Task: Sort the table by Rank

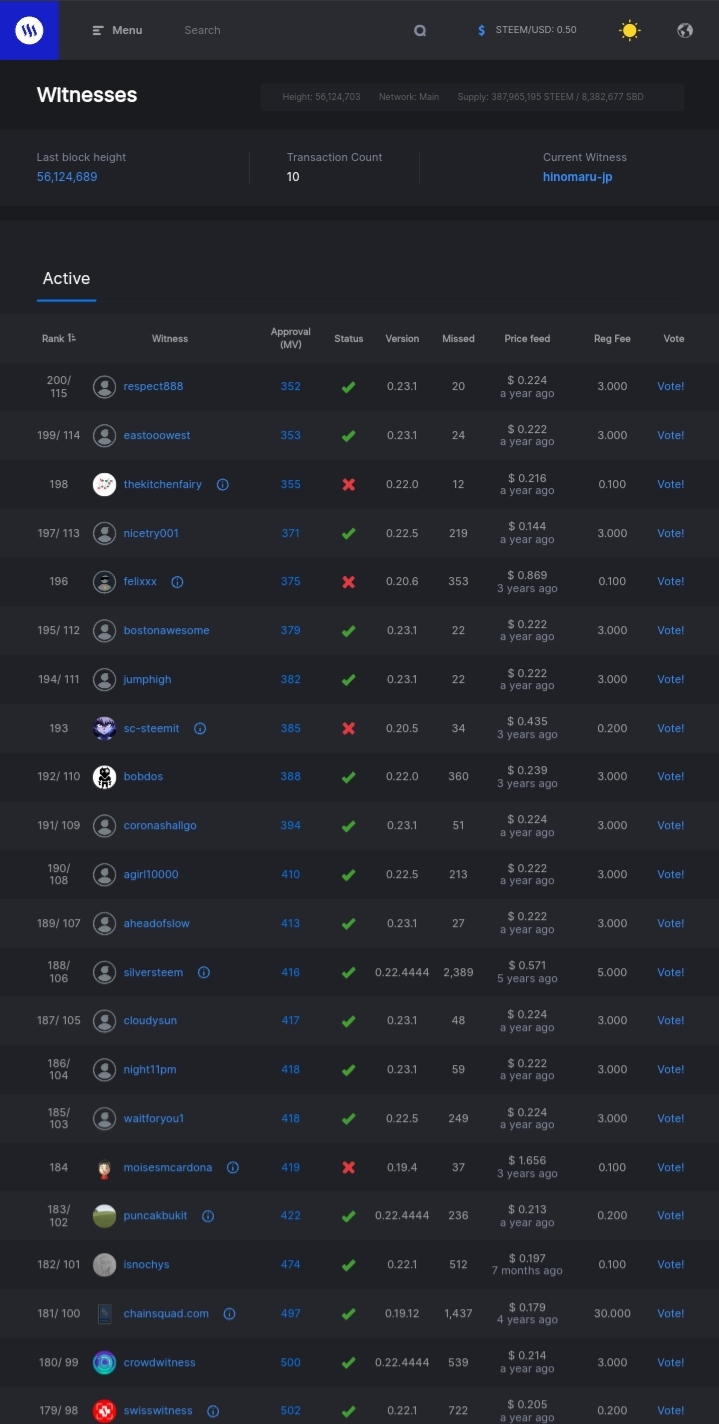Action: pos(59,338)
